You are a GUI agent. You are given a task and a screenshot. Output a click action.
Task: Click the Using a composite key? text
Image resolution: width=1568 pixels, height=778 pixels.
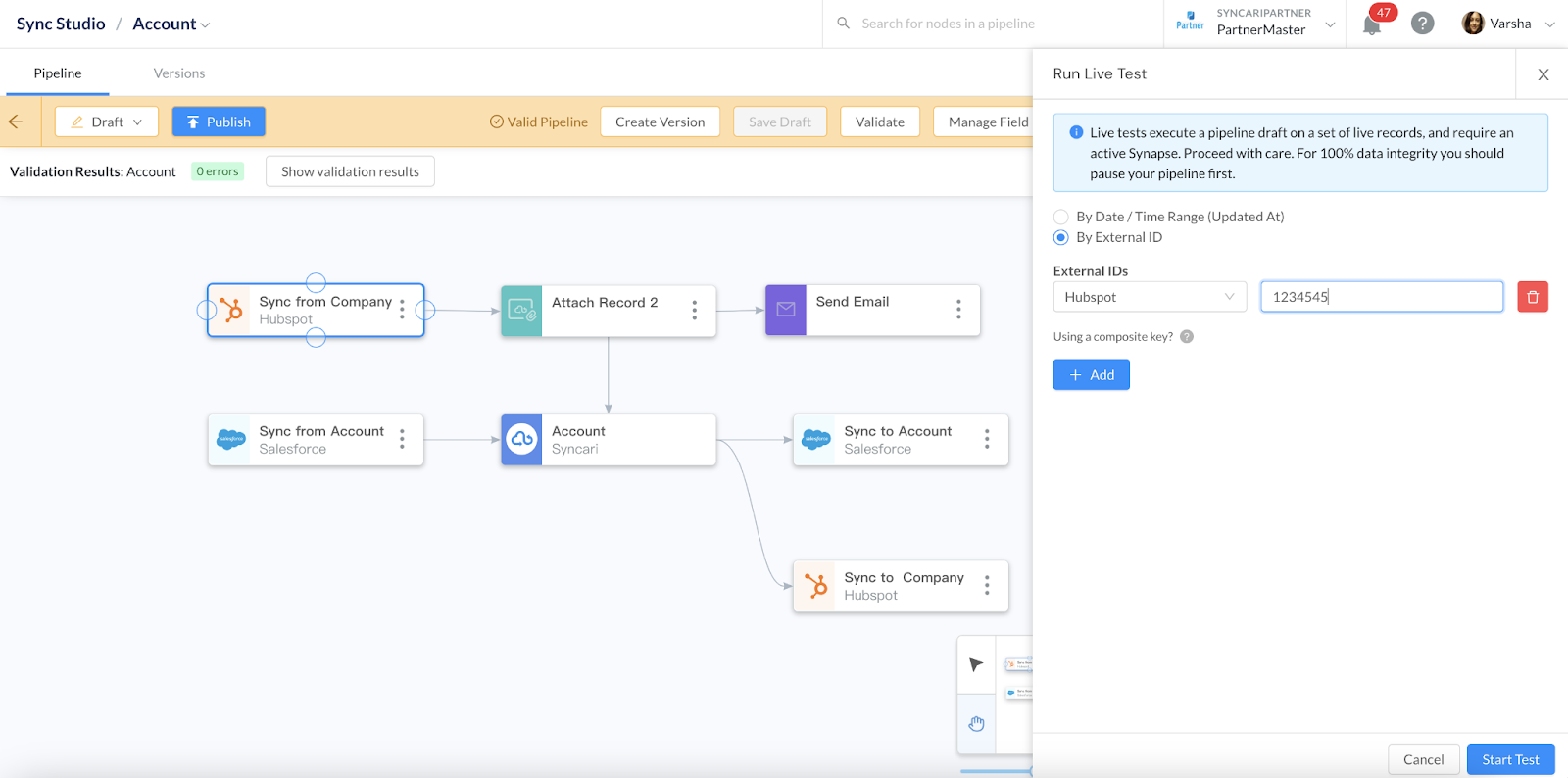1112,336
